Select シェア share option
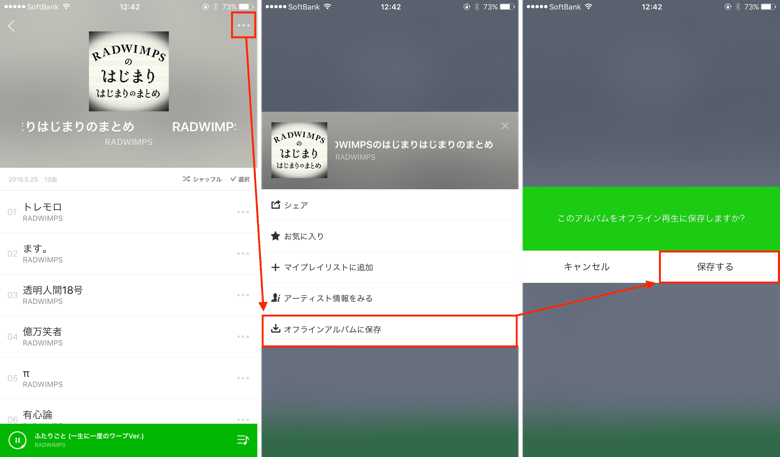The height and width of the screenshot is (457, 780). tap(390, 205)
